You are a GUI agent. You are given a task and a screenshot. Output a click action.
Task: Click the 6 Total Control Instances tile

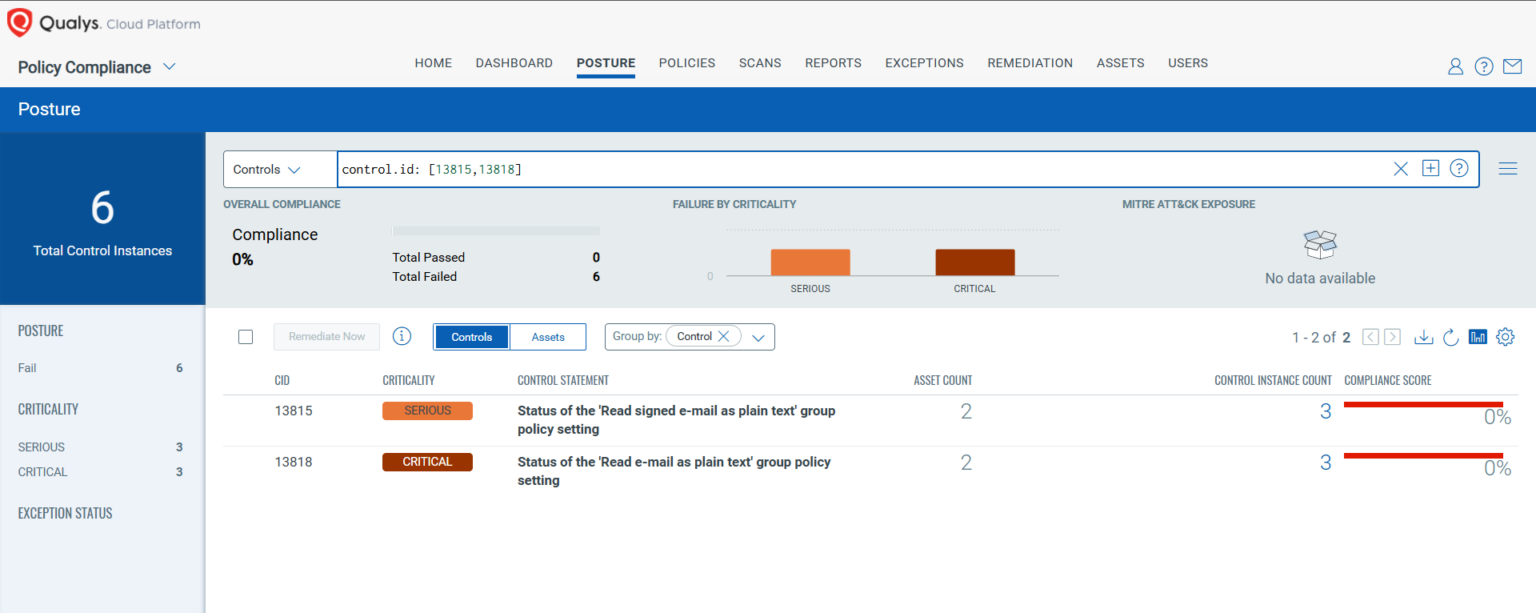click(102, 219)
